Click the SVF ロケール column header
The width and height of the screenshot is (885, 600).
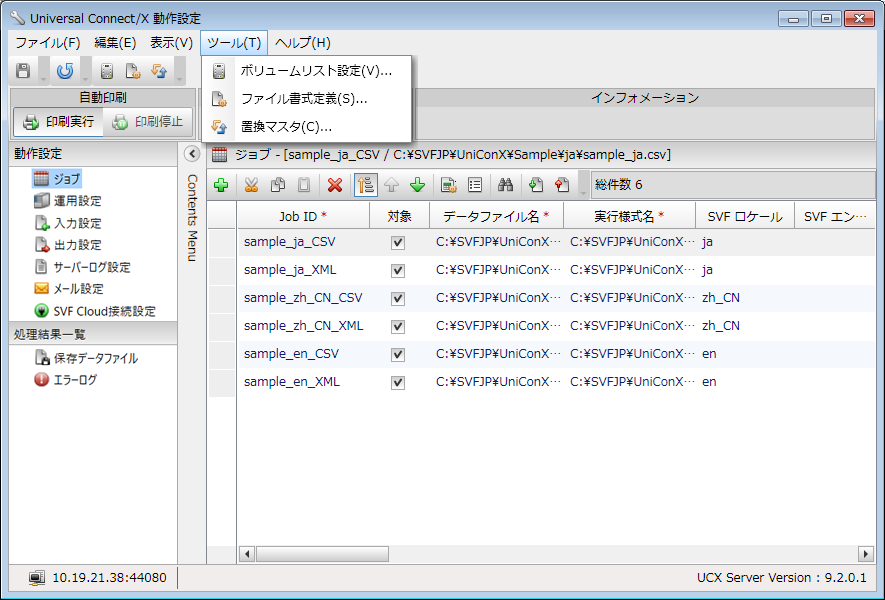(x=745, y=216)
